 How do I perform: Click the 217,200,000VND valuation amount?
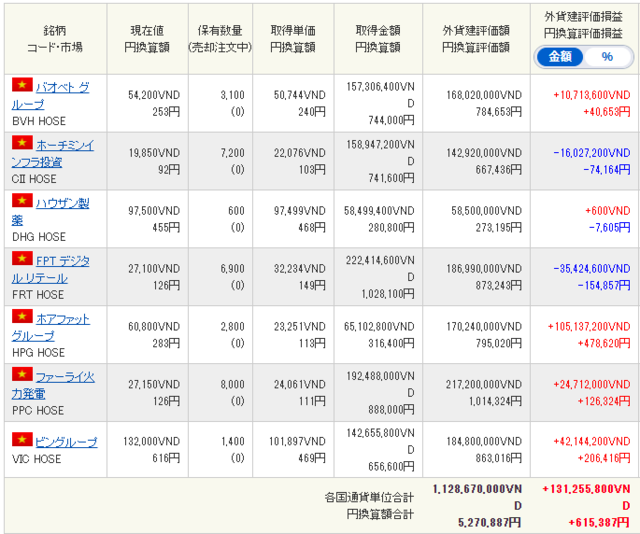point(484,385)
